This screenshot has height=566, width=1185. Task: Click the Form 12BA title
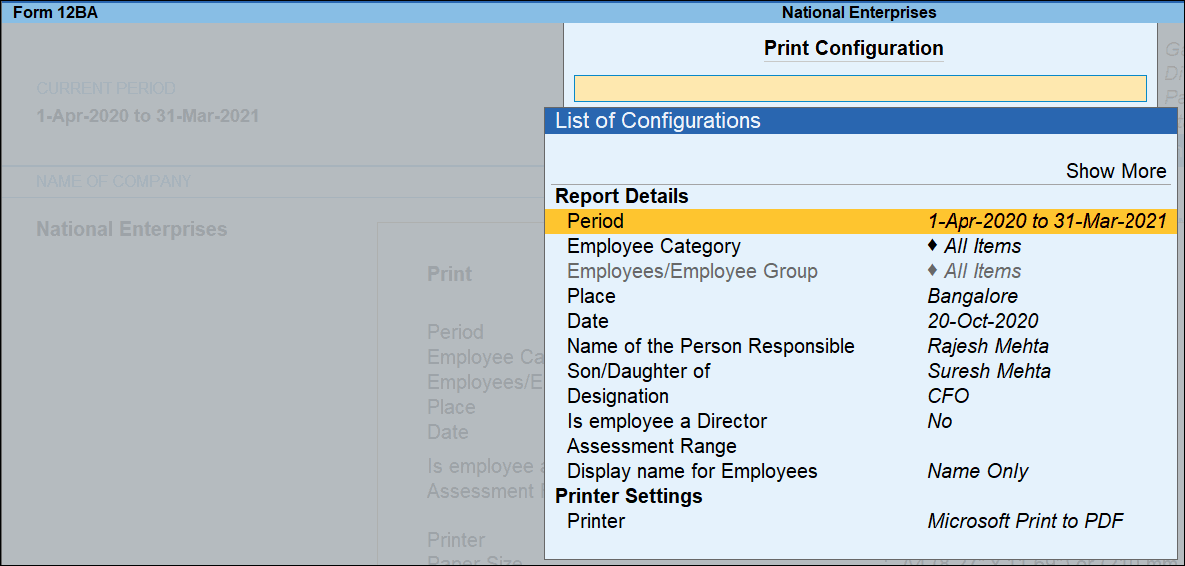point(55,13)
